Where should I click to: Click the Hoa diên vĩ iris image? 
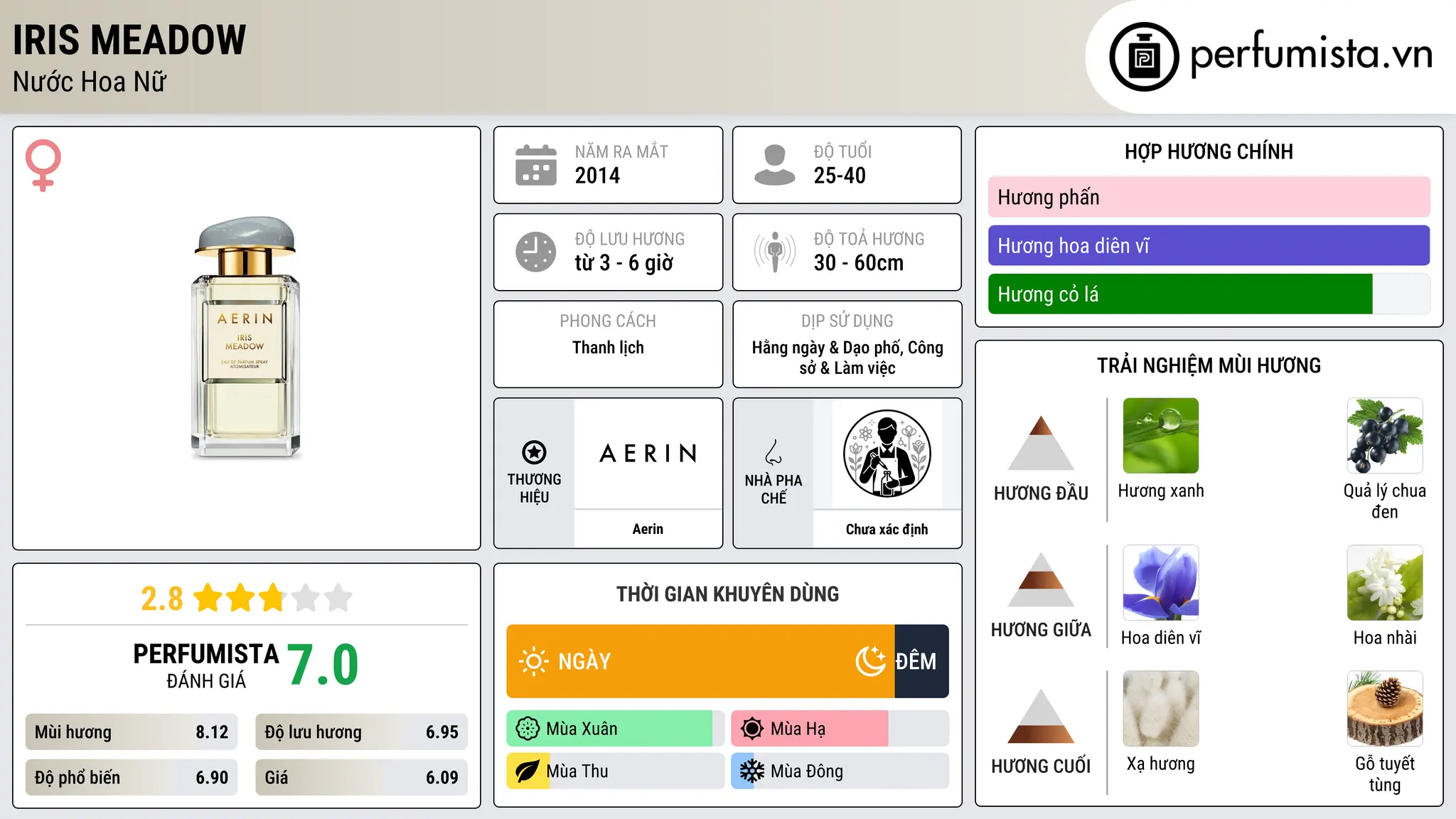click(1161, 583)
